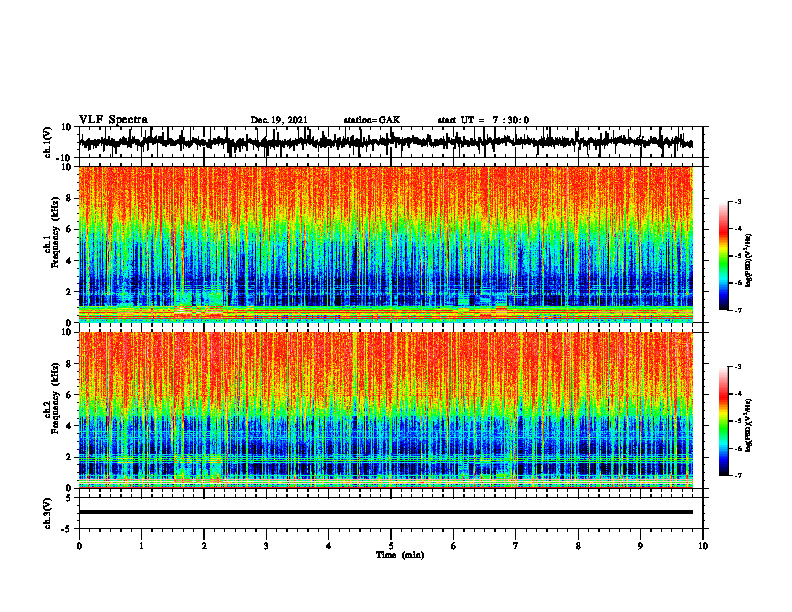Click the ch.2 spectrogram color bar

click(x=723, y=421)
